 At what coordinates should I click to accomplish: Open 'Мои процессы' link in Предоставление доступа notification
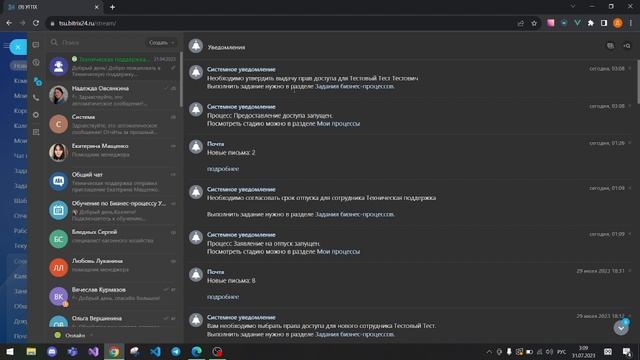338,123
